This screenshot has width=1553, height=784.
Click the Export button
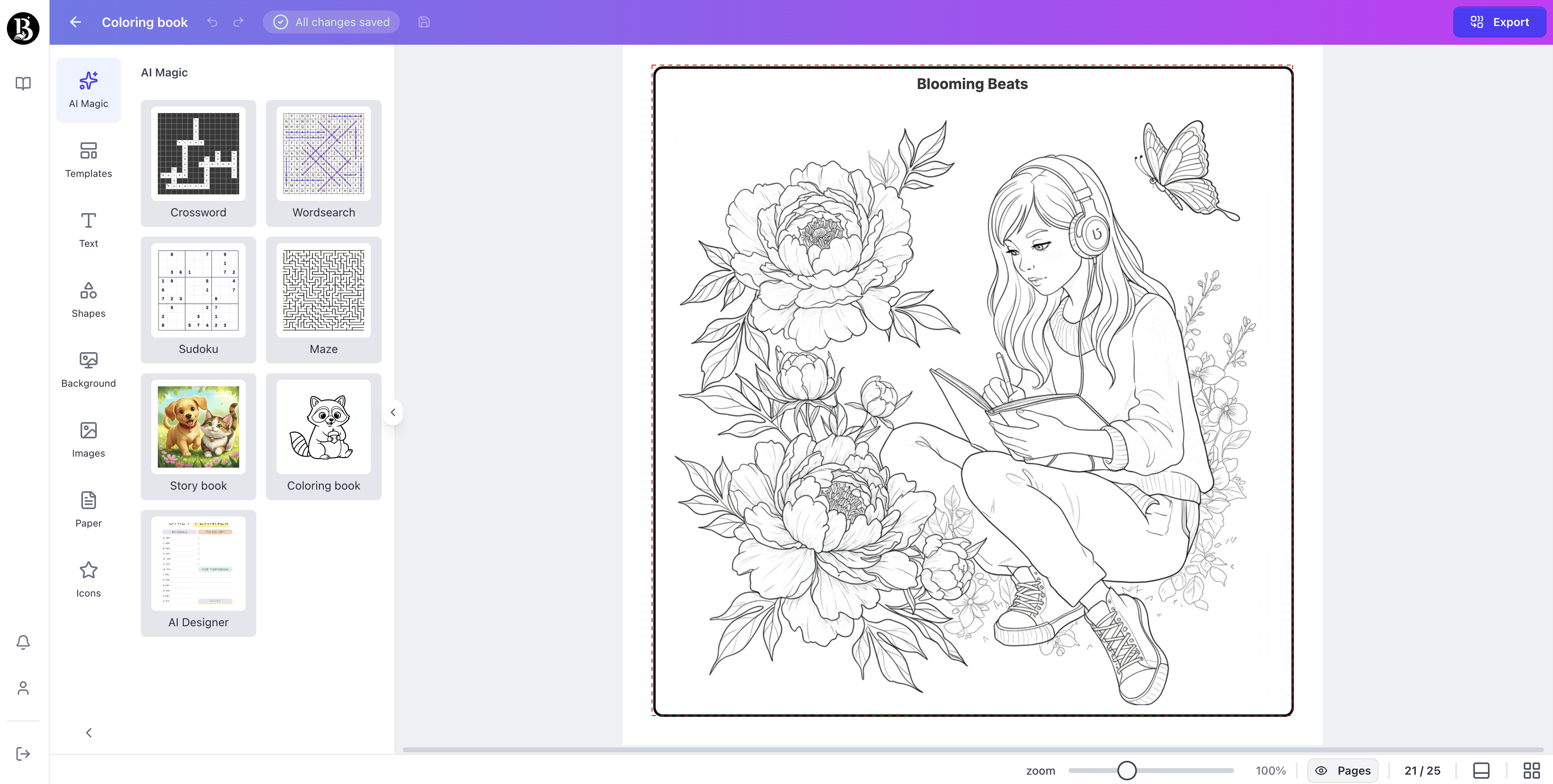point(1499,22)
